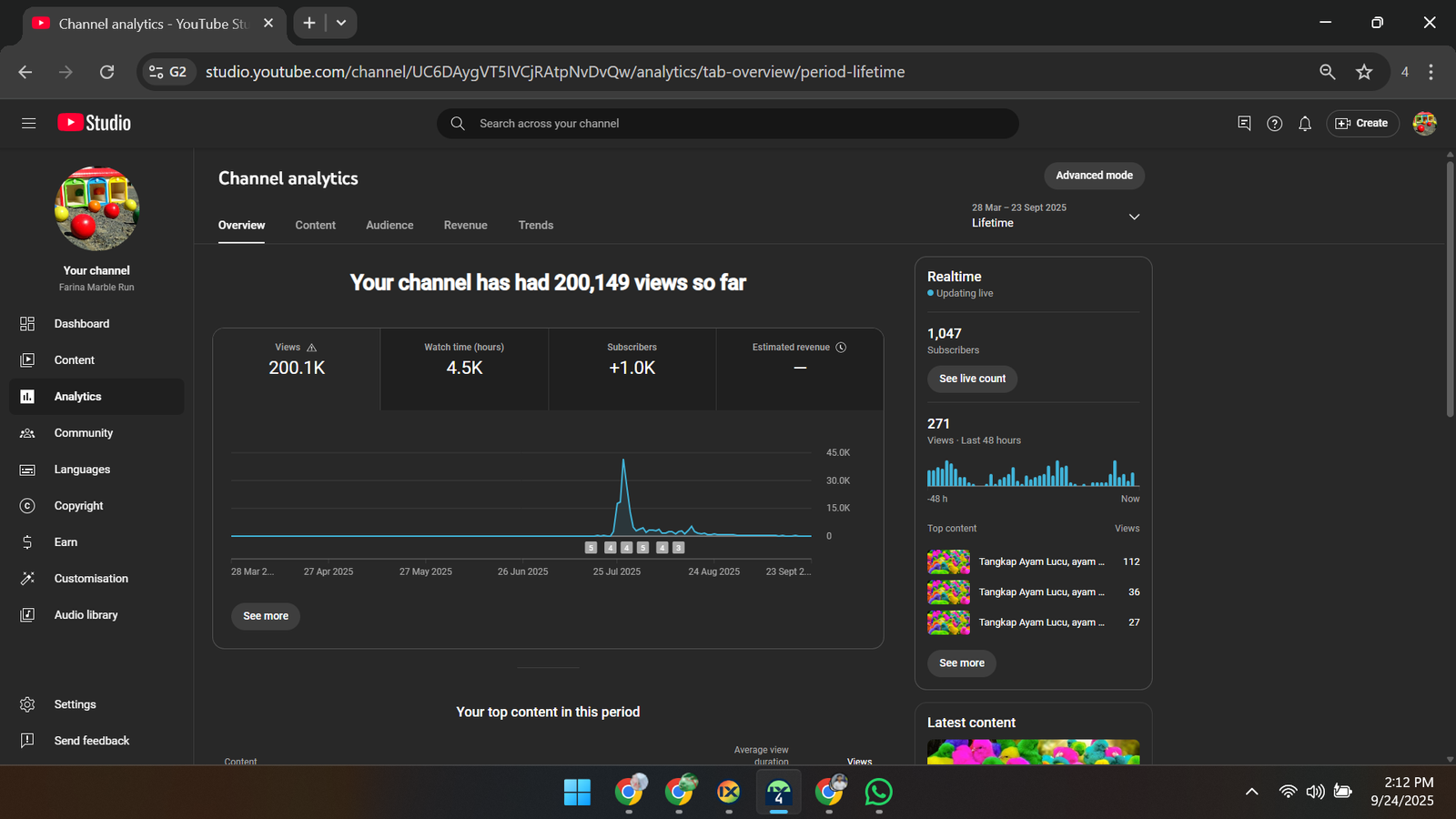The image size is (1456, 819).
Task: Click the See live count button
Action: point(972,379)
